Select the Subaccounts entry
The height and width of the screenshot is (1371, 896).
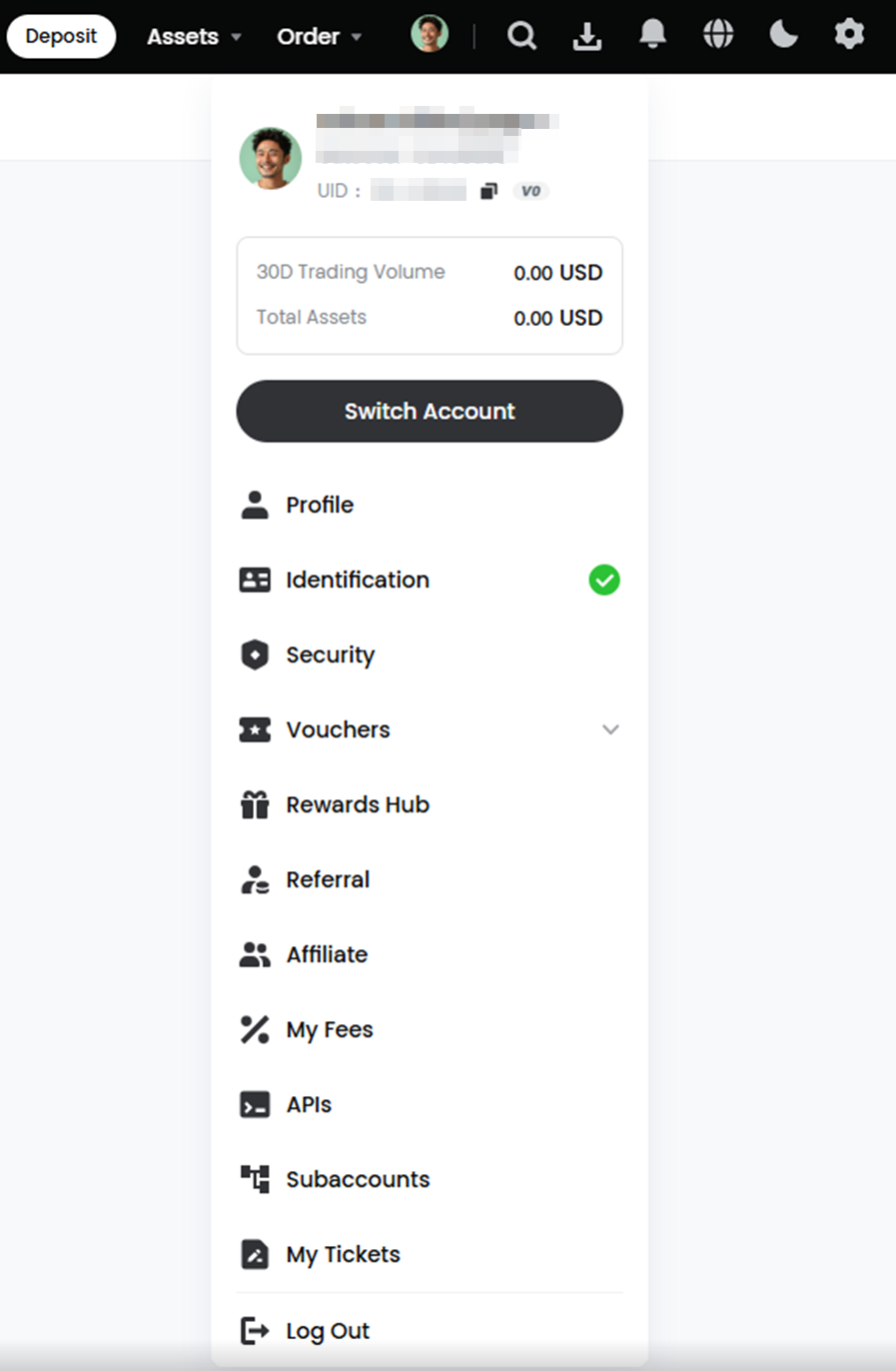(430, 1179)
